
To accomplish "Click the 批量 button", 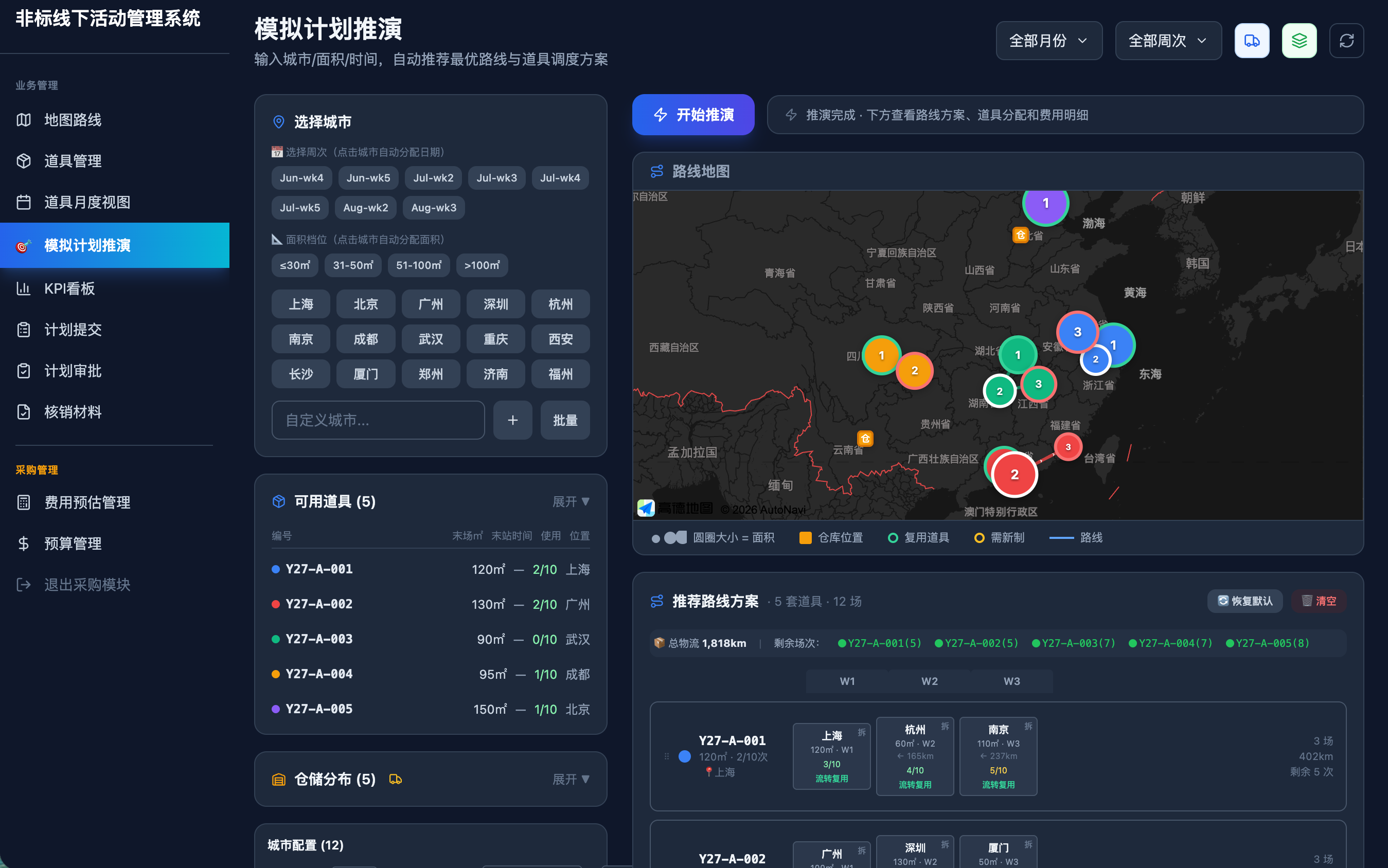I will coord(565,420).
